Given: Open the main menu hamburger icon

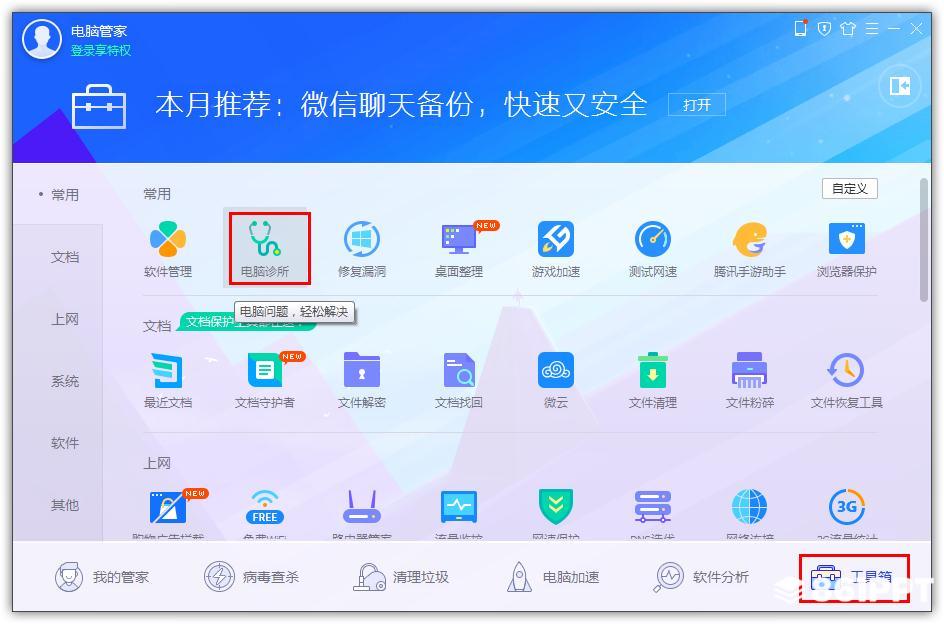Looking at the screenshot, I should (x=871, y=28).
